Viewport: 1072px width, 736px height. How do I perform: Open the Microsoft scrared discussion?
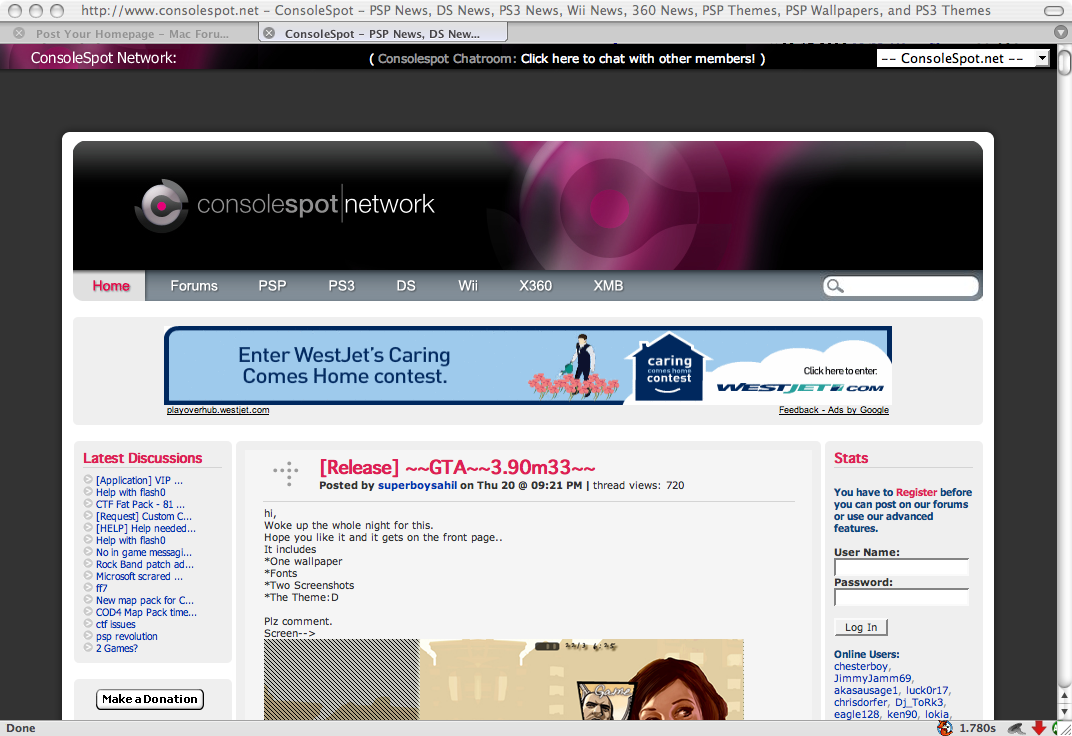coord(139,576)
